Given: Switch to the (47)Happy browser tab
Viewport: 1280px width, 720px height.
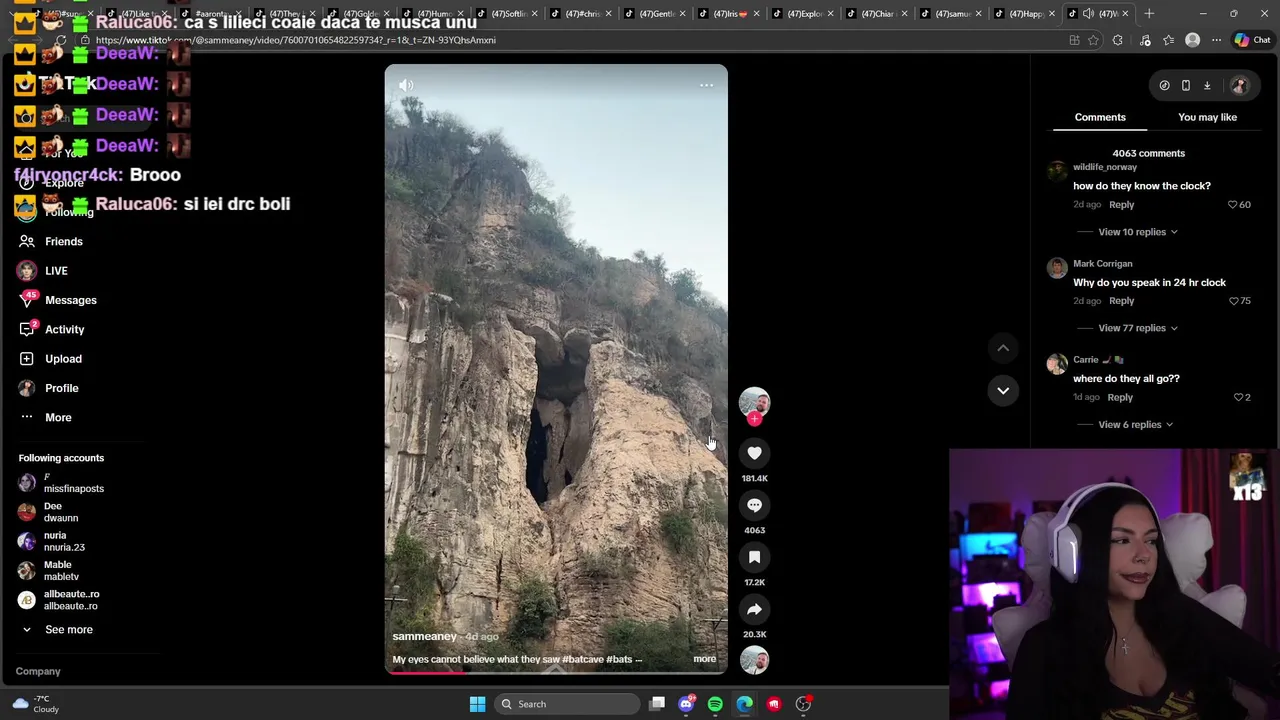Looking at the screenshot, I should [1024, 14].
